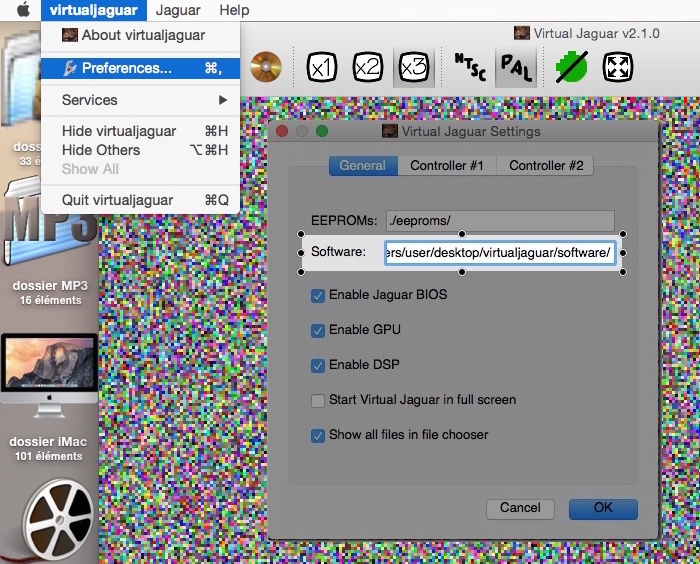Enter full screen with arrows icon
Viewport: 700px width, 564px height.
pyautogui.click(x=617, y=67)
